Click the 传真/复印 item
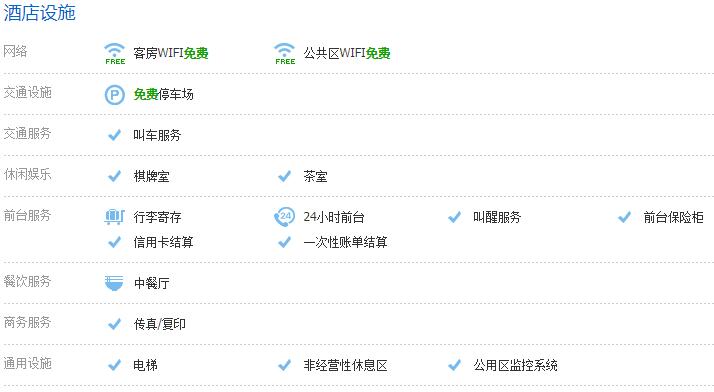The width and height of the screenshot is (714, 392). 159,324
